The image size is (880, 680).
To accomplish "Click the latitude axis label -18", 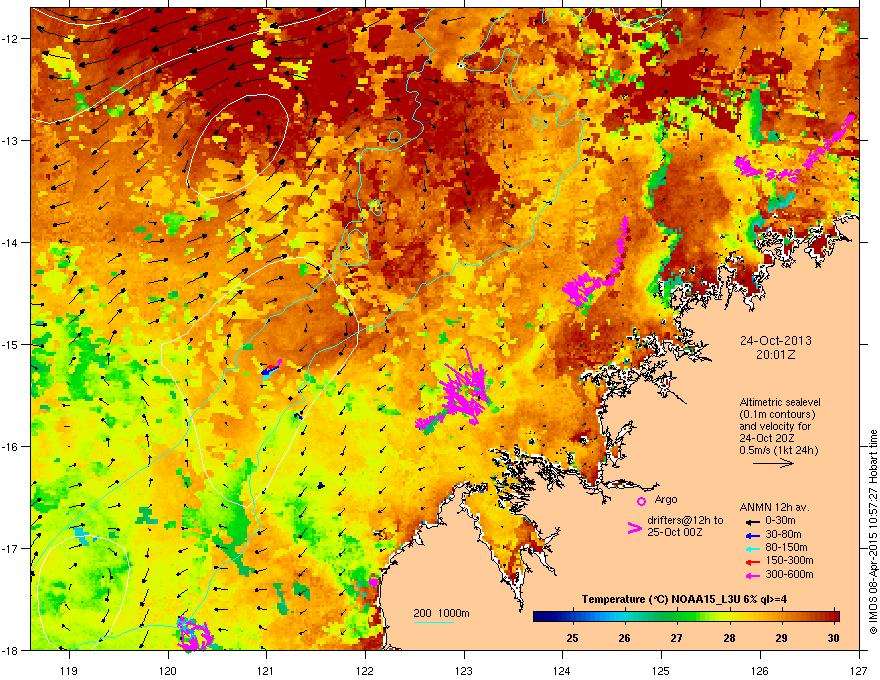I will [x=11, y=650].
